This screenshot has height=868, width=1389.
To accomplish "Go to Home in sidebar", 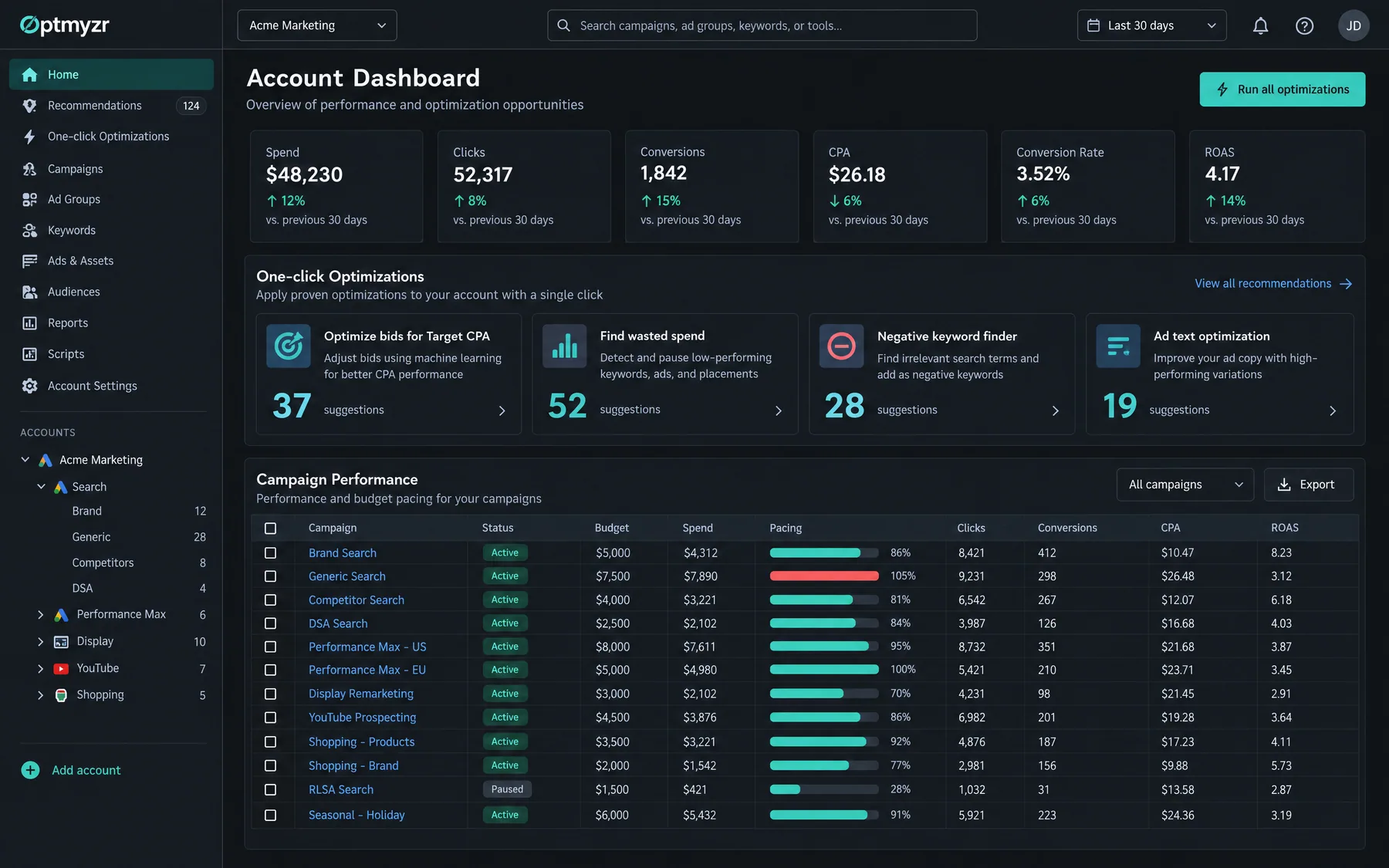I will point(111,75).
